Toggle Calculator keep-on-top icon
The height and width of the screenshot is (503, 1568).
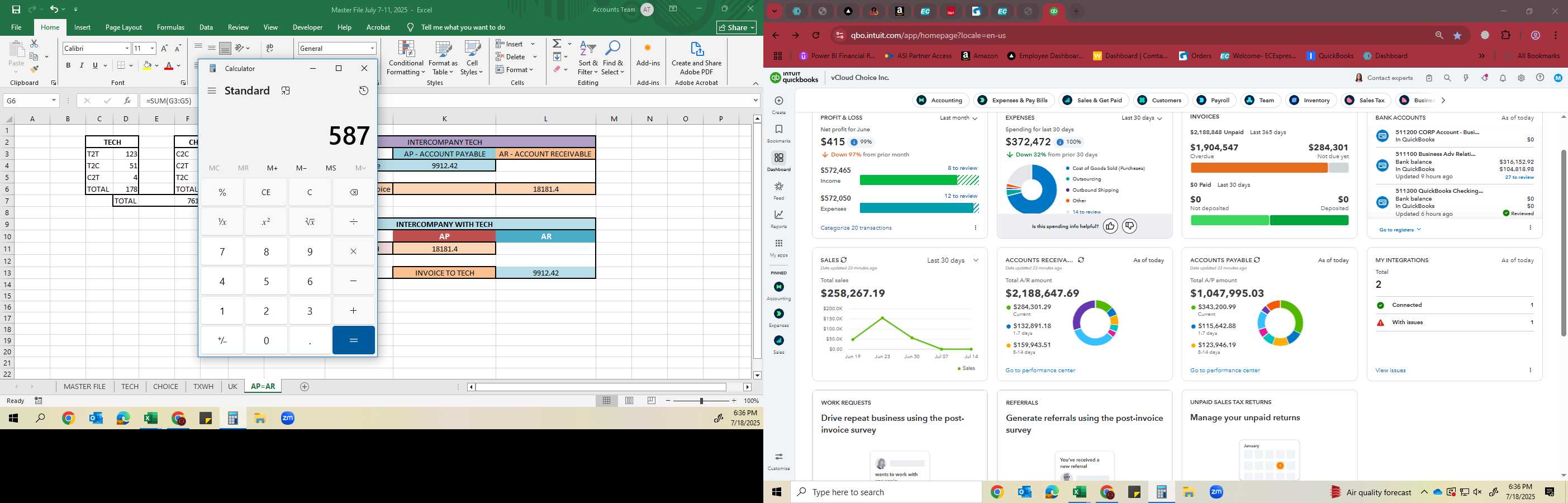[x=286, y=91]
